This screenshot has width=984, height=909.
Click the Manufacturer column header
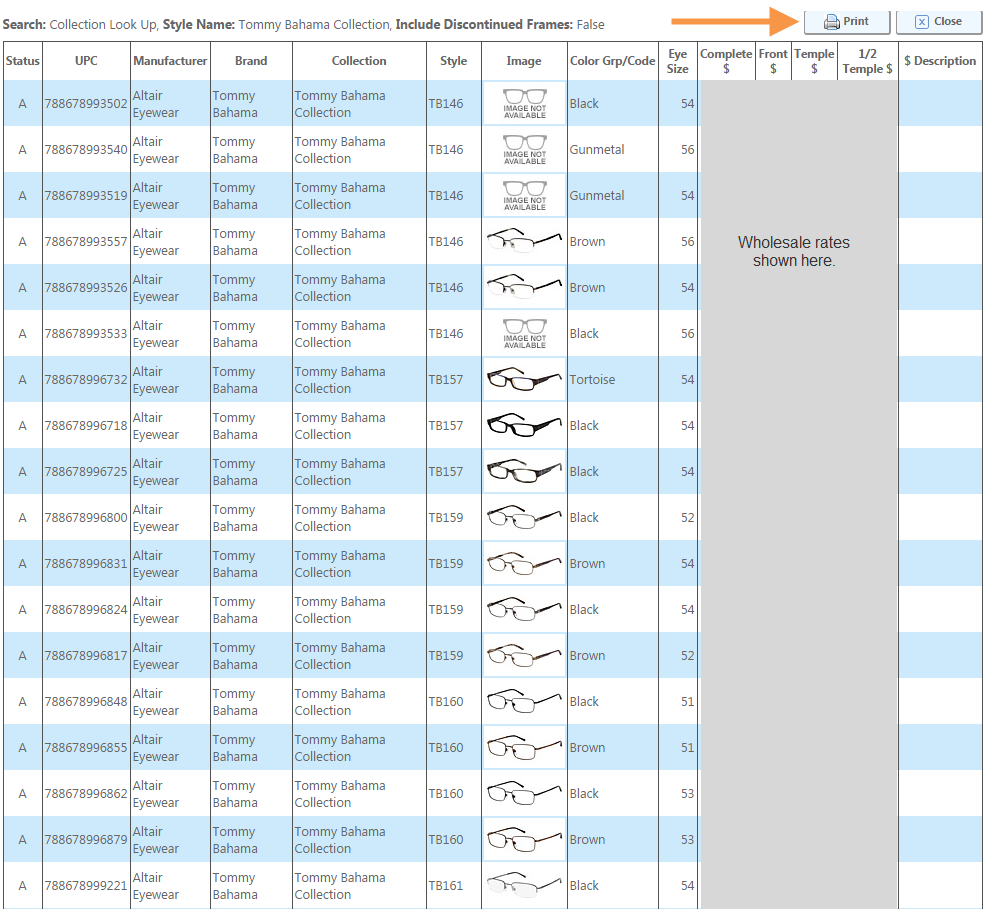coord(170,61)
